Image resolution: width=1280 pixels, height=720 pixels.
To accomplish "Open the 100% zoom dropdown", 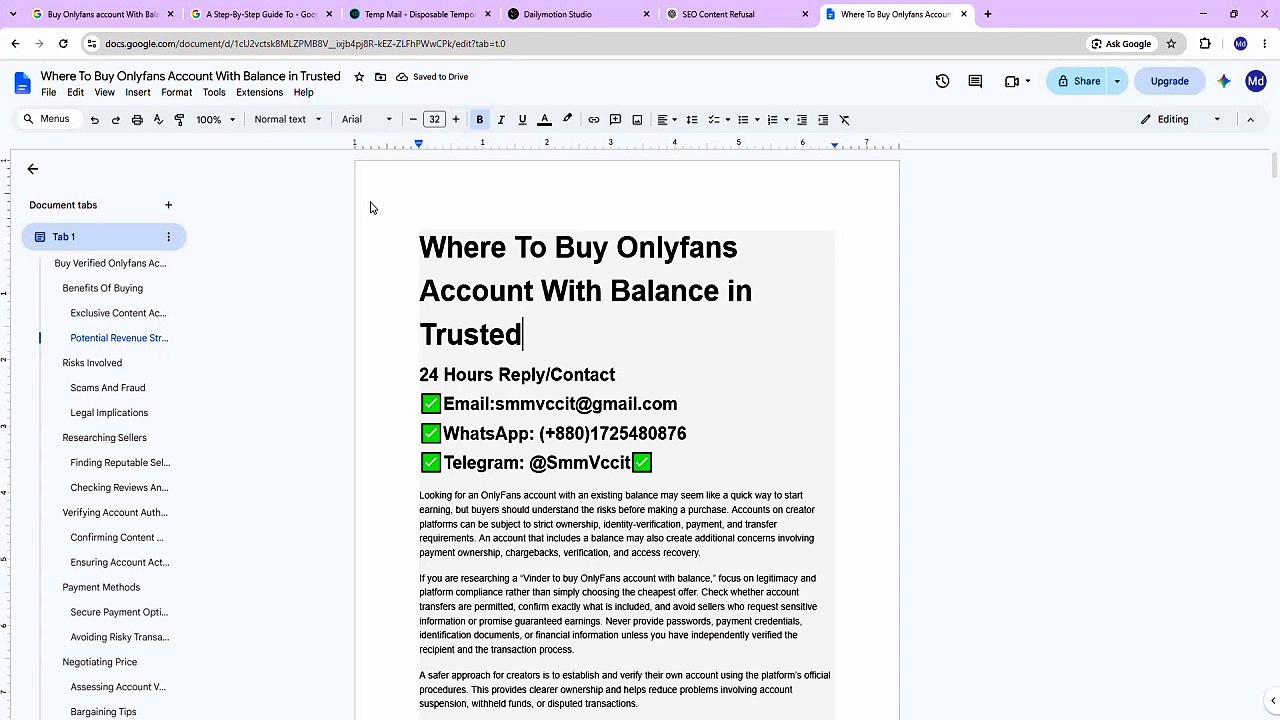I will coord(216,120).
